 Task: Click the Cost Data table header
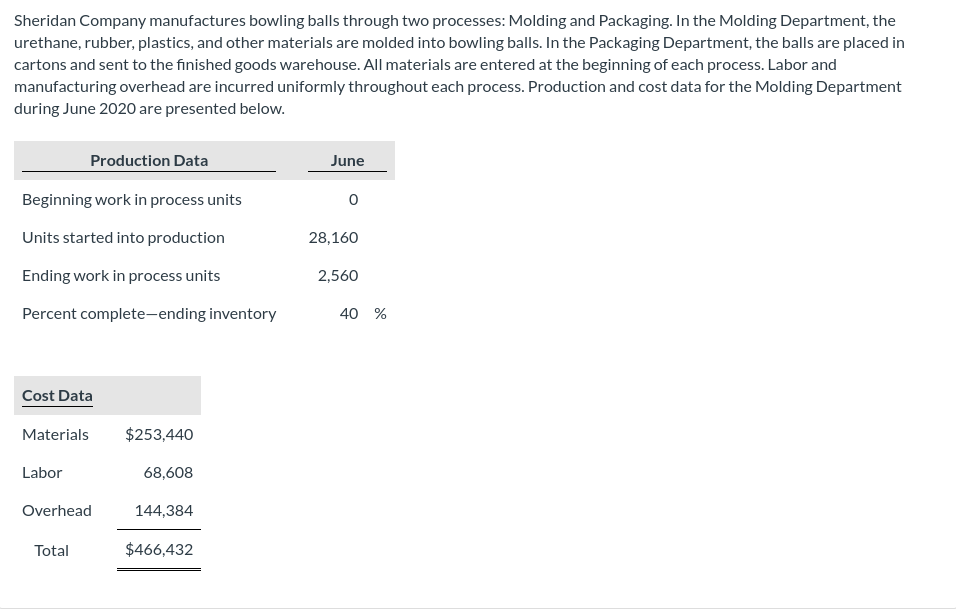pyautogui.click(x=57, y=395)
